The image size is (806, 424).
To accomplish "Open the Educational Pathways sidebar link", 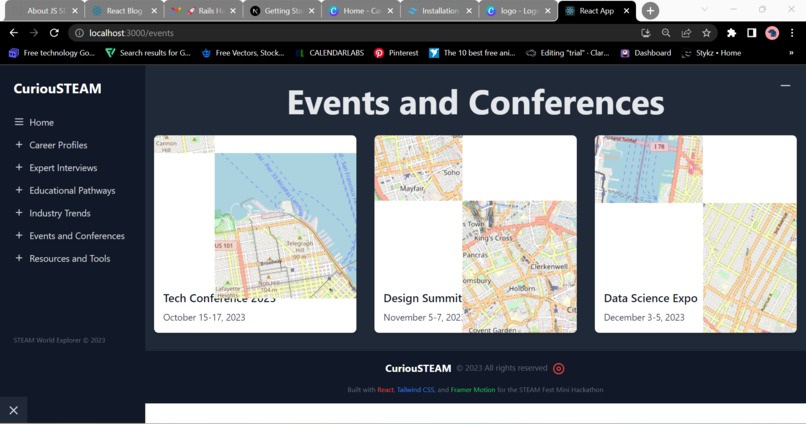I will tap(72, 190).
